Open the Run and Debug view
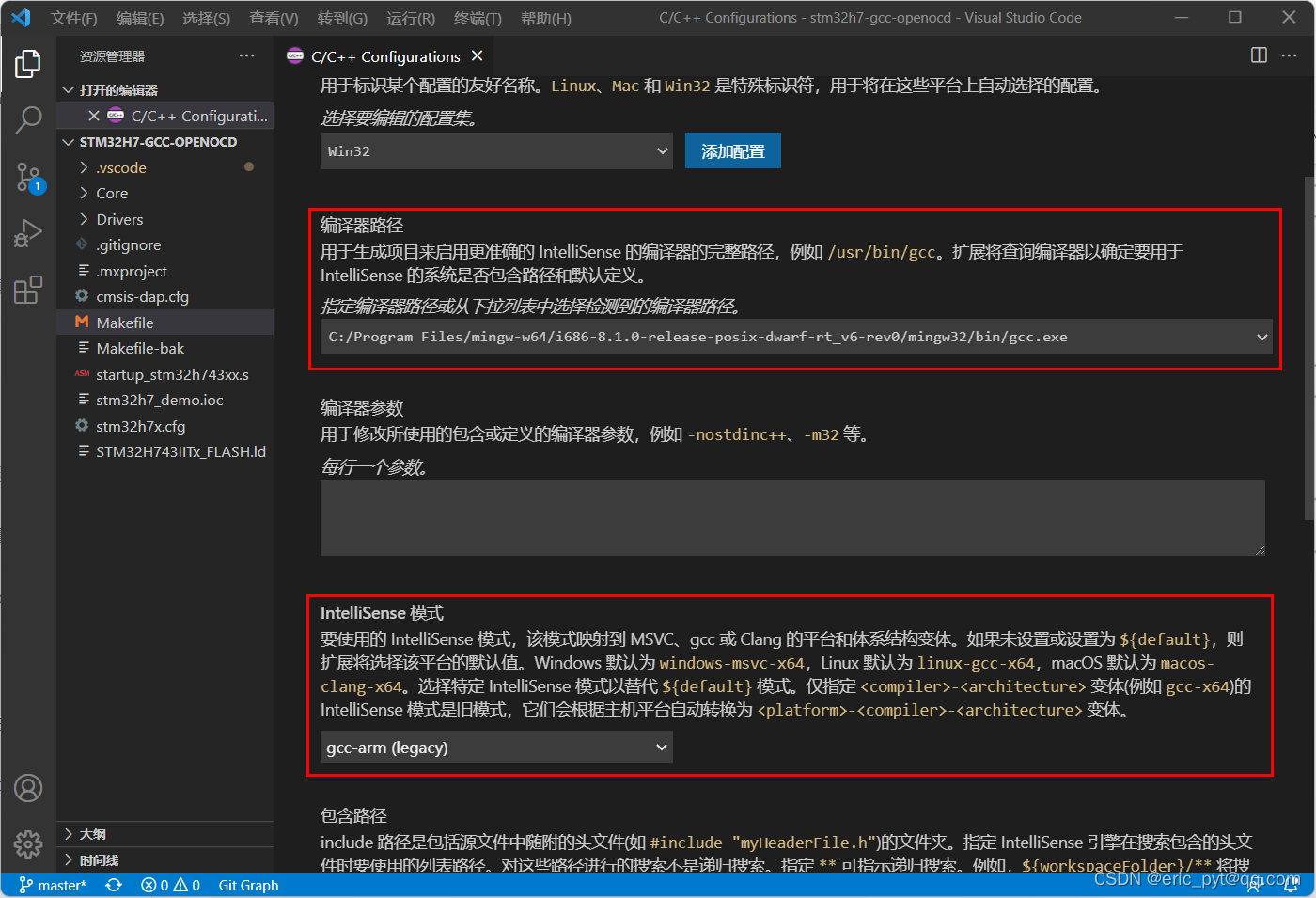 pyautogui.click(x=28, y=232)
